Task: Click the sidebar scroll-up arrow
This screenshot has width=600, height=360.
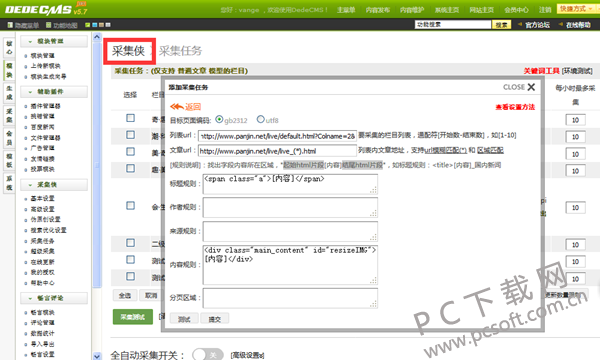Action: (97, 37)
